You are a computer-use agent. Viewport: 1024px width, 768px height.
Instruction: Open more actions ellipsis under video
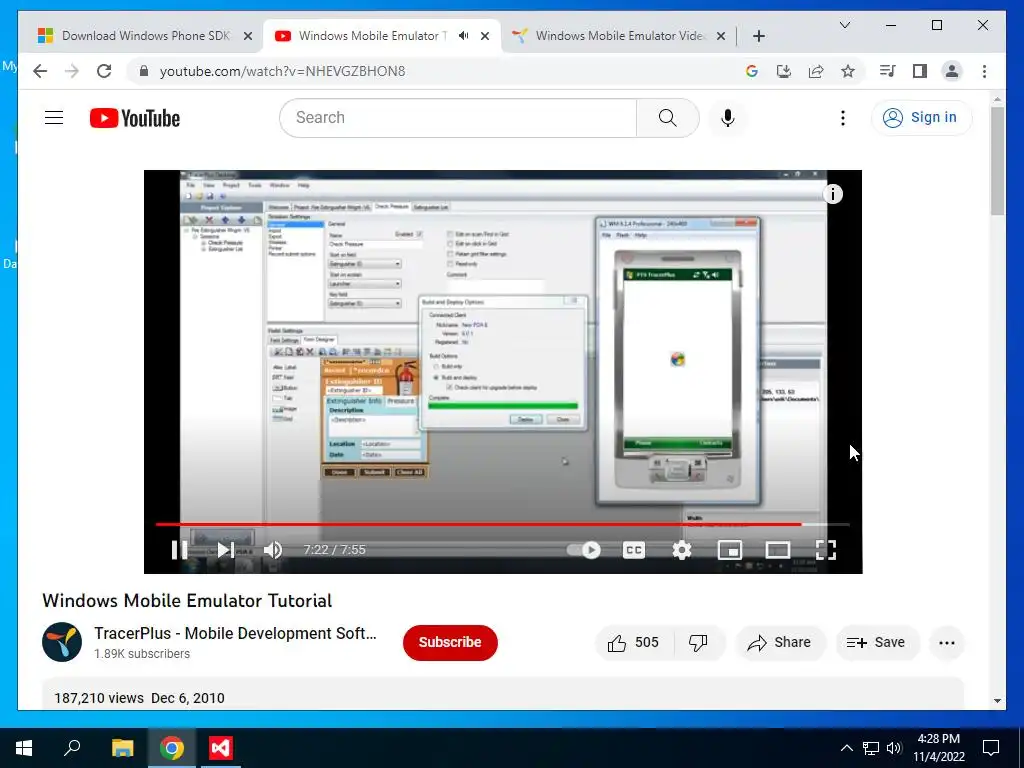pos(946,643)
